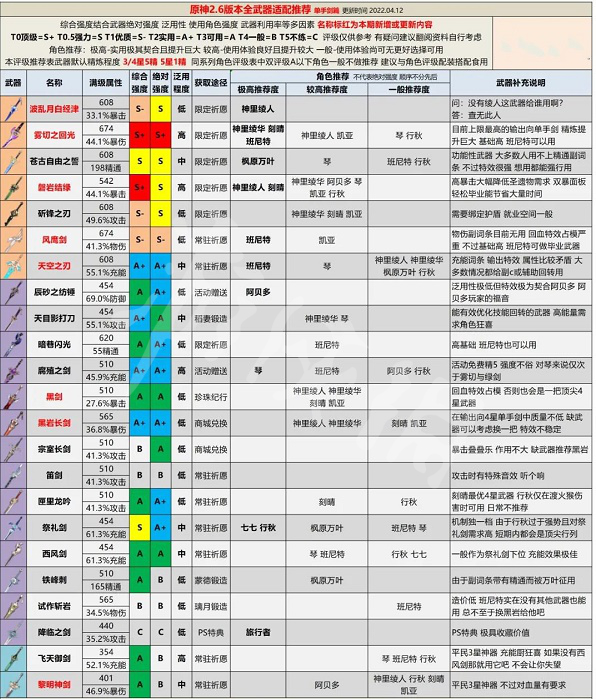Screen dimensions: 596x699
Task: Click the 绝对强度 column header
Action: [160, 82]
